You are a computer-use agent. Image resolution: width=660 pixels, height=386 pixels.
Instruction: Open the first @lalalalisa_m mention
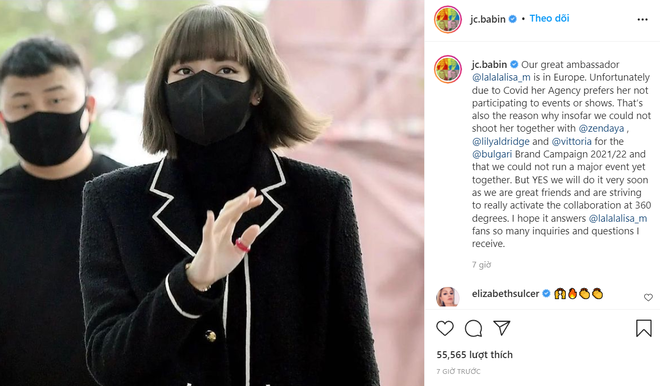tap(501, 77)
